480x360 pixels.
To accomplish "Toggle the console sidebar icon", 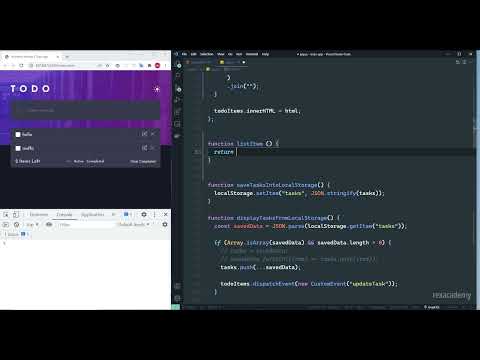I will click(6, 225).
